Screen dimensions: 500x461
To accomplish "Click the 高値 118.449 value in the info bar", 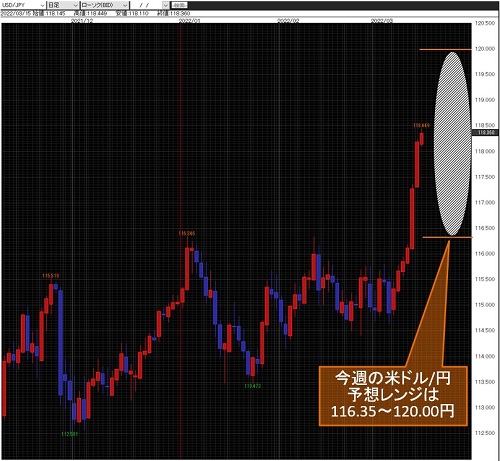I will [91, 14].
